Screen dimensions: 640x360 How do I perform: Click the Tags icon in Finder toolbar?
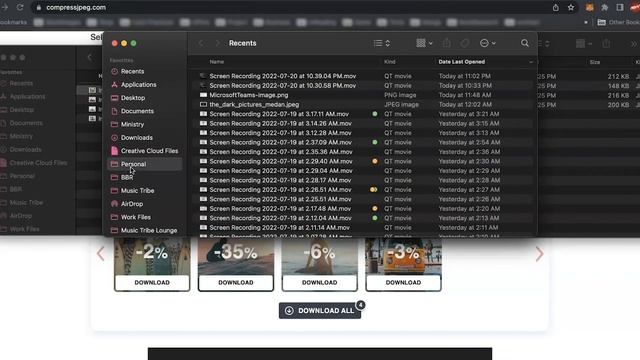pos(465,43)
